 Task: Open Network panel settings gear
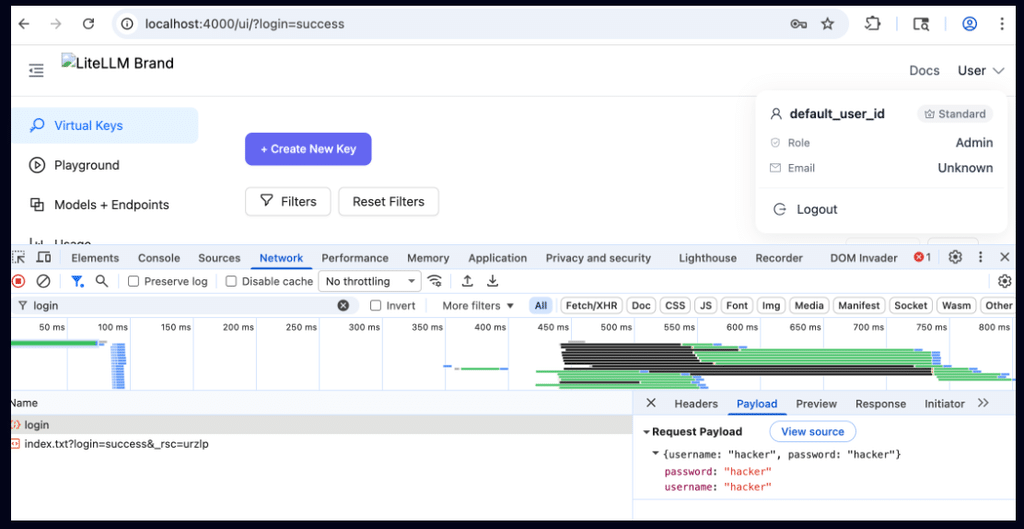1004,281
